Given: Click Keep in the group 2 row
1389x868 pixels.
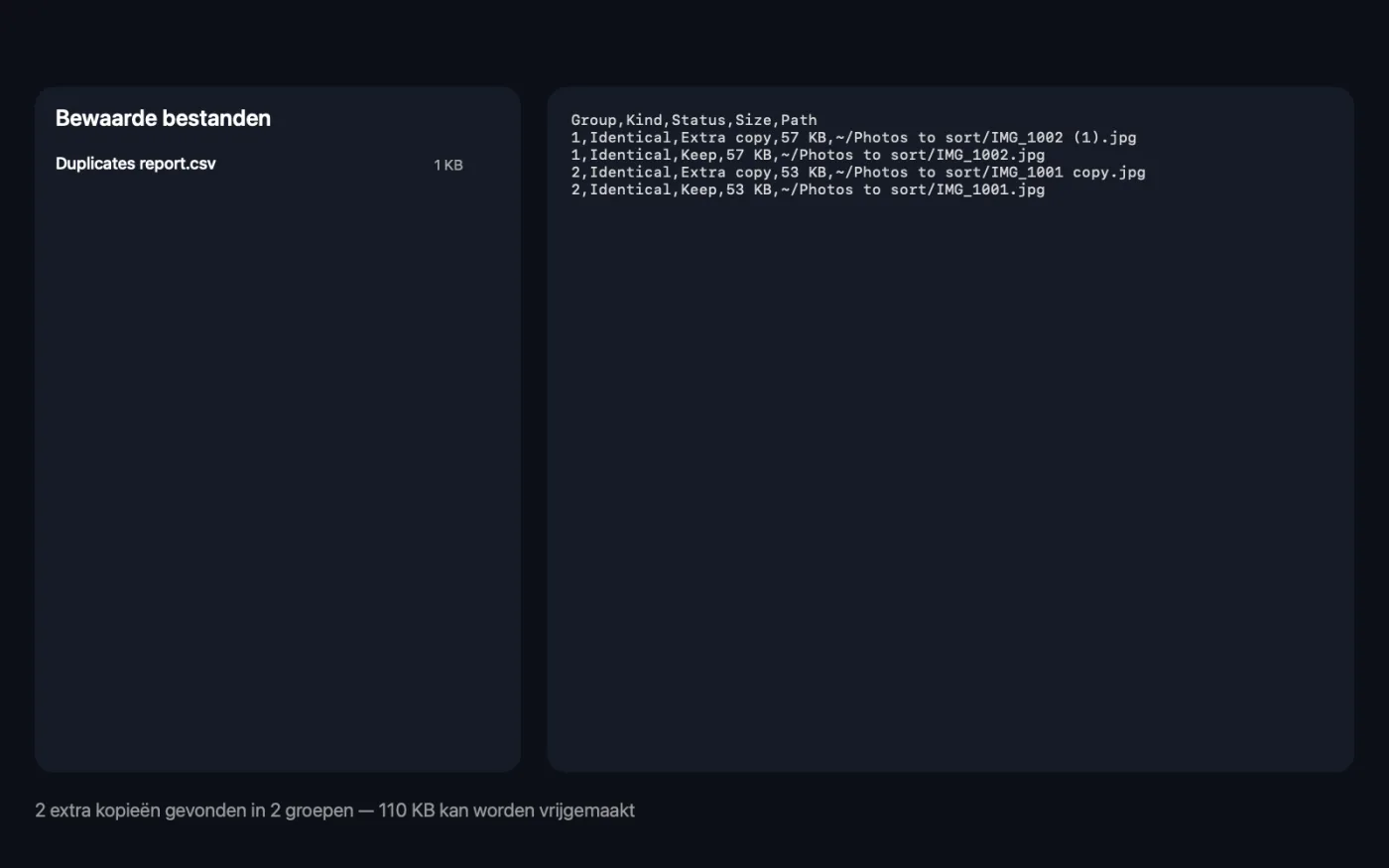Looking at the screenshot, I should click(x=698, y=189).
